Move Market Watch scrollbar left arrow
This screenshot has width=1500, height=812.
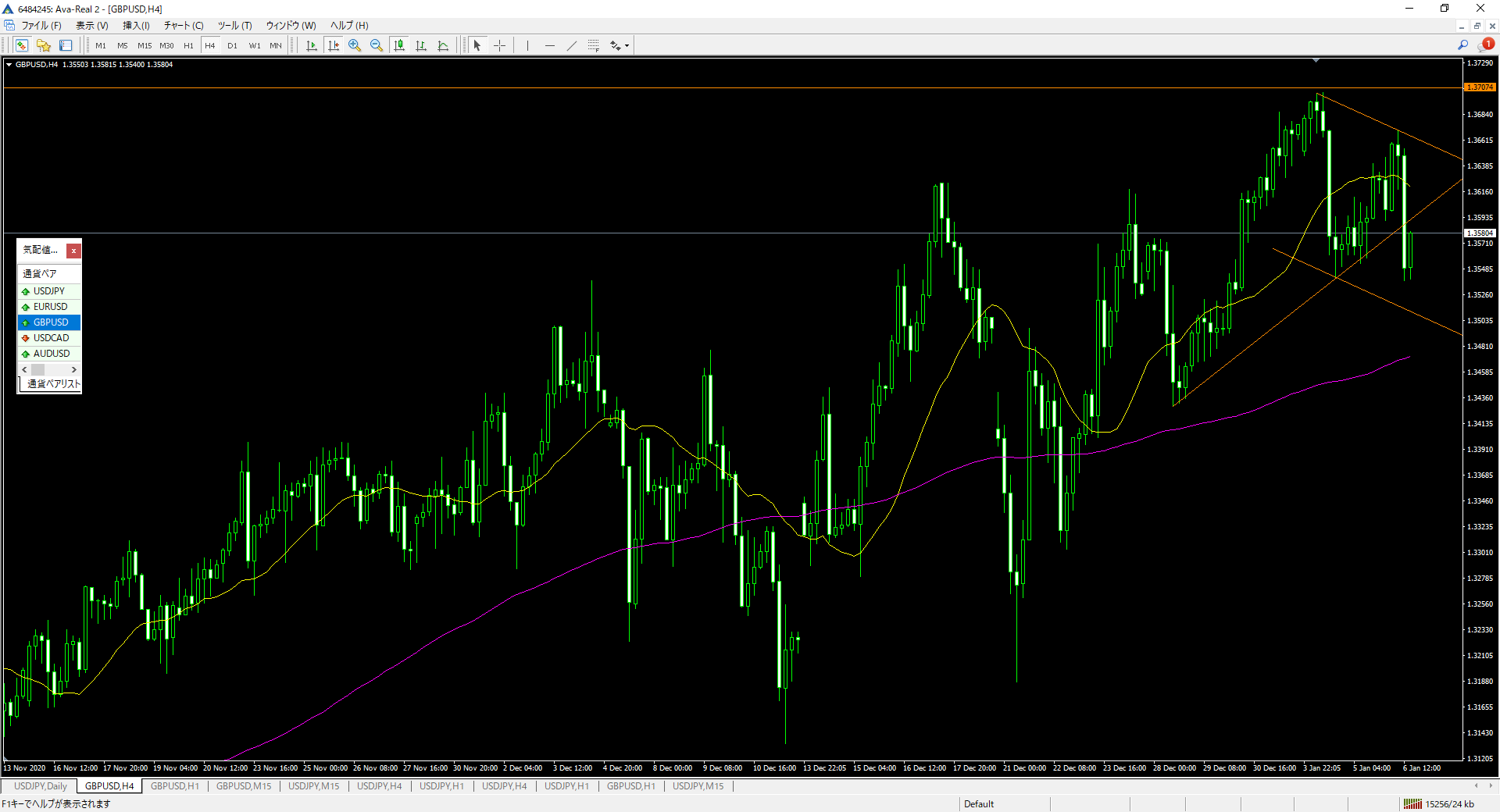click(24, 369)
